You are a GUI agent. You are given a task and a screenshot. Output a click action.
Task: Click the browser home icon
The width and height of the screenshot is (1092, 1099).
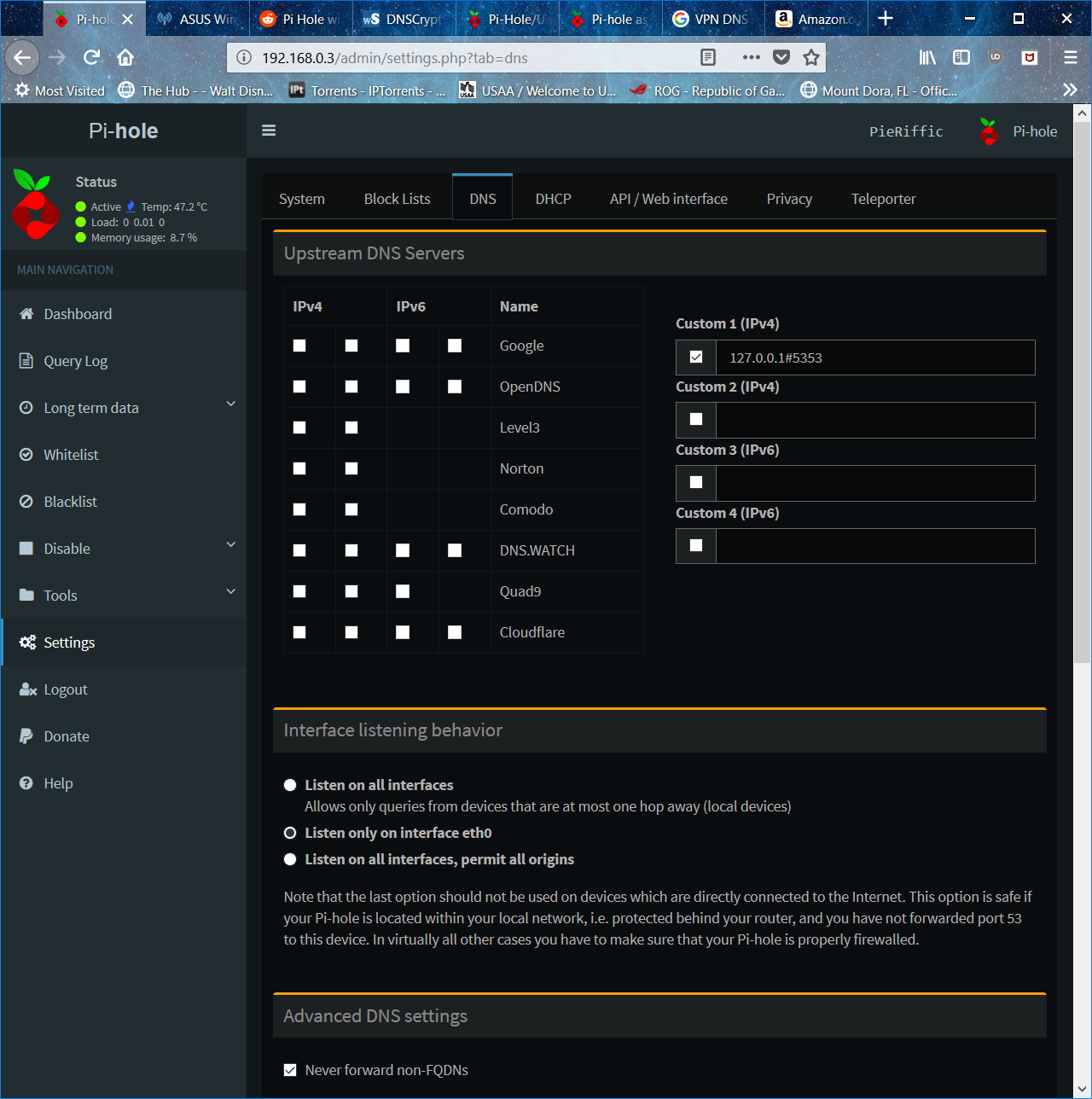(125, 57)
